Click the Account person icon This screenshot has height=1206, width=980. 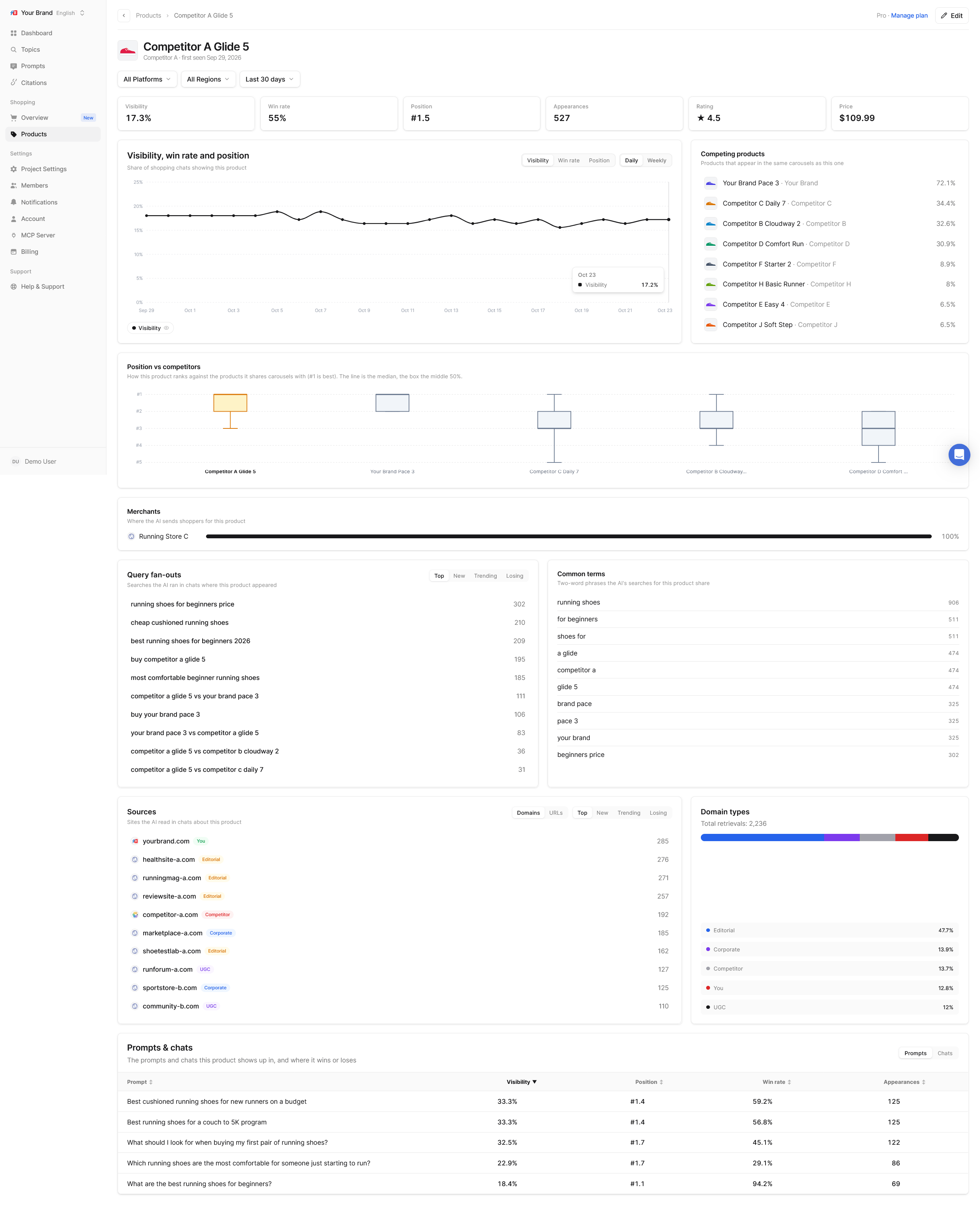tap(13, 219)
